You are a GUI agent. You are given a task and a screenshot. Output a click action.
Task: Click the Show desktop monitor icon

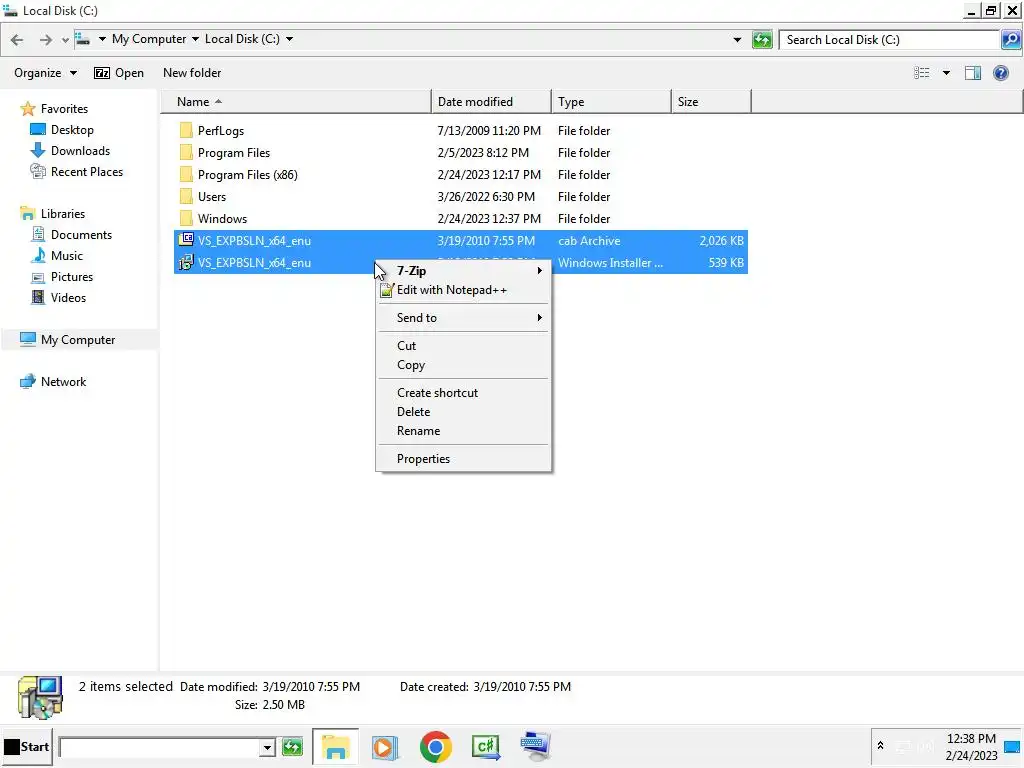pos(1012,746)
